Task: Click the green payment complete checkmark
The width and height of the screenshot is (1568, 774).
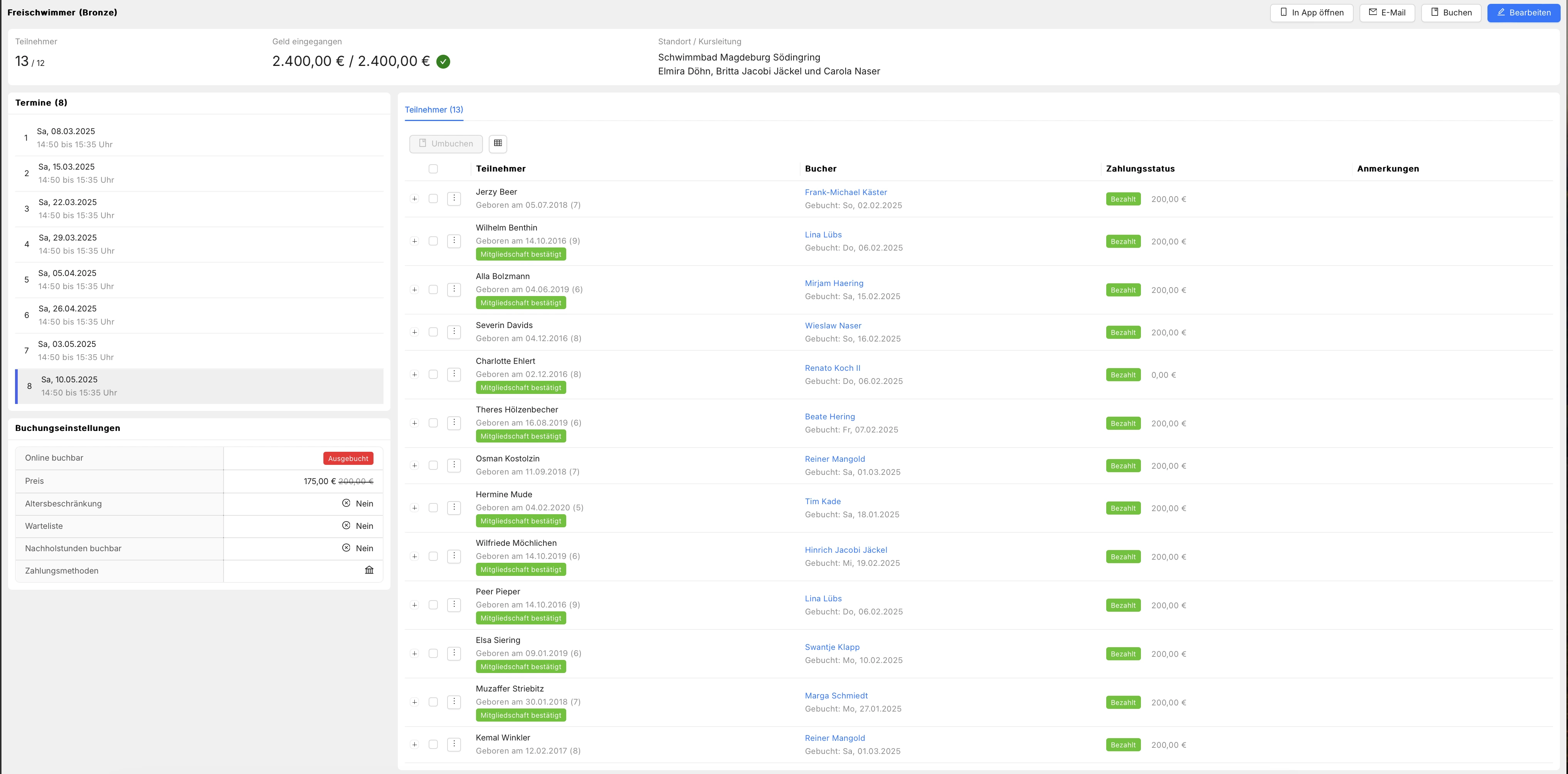Action: click(x=443, y=61)
